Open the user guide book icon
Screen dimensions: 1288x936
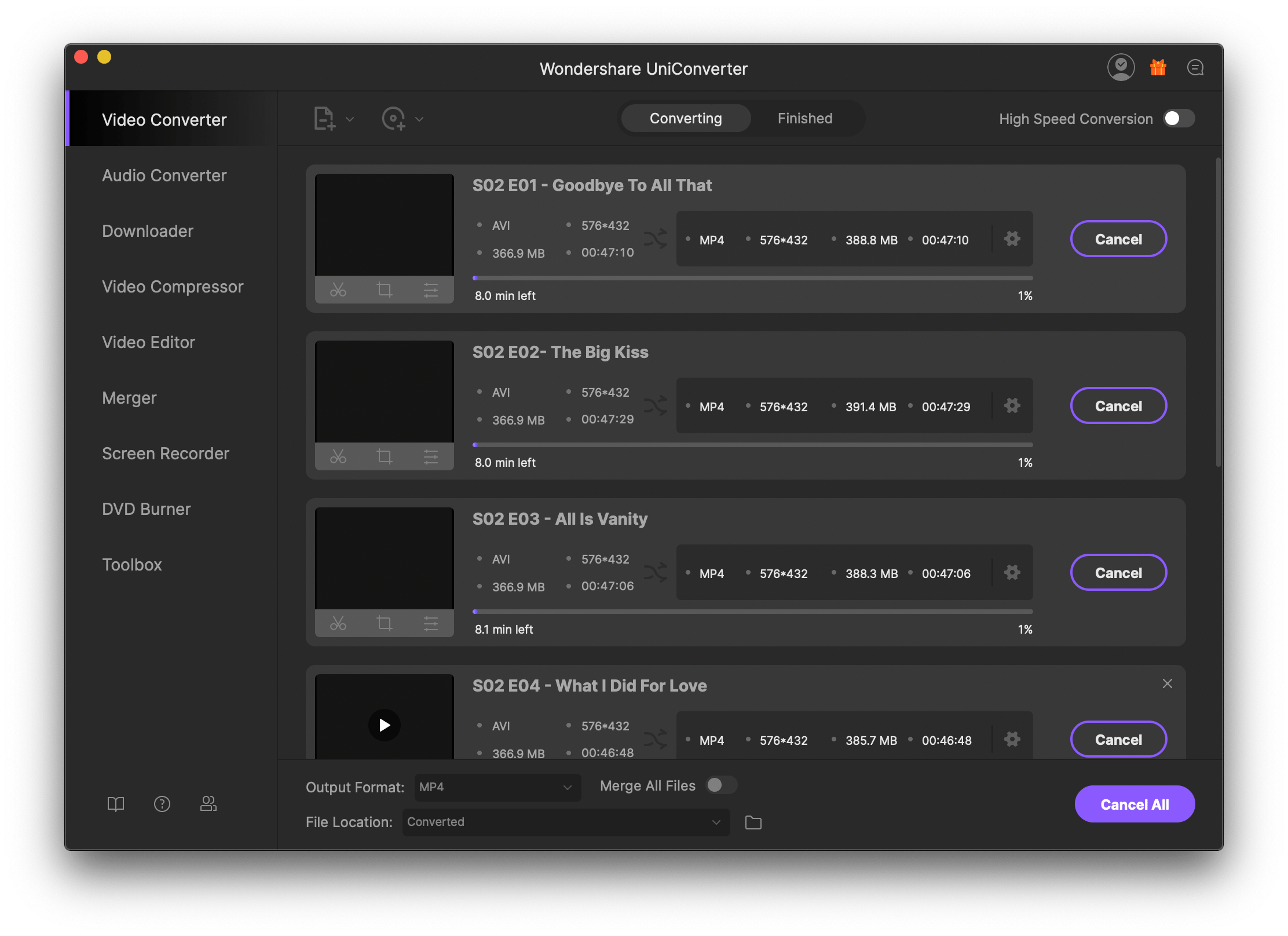click(116, 804)
